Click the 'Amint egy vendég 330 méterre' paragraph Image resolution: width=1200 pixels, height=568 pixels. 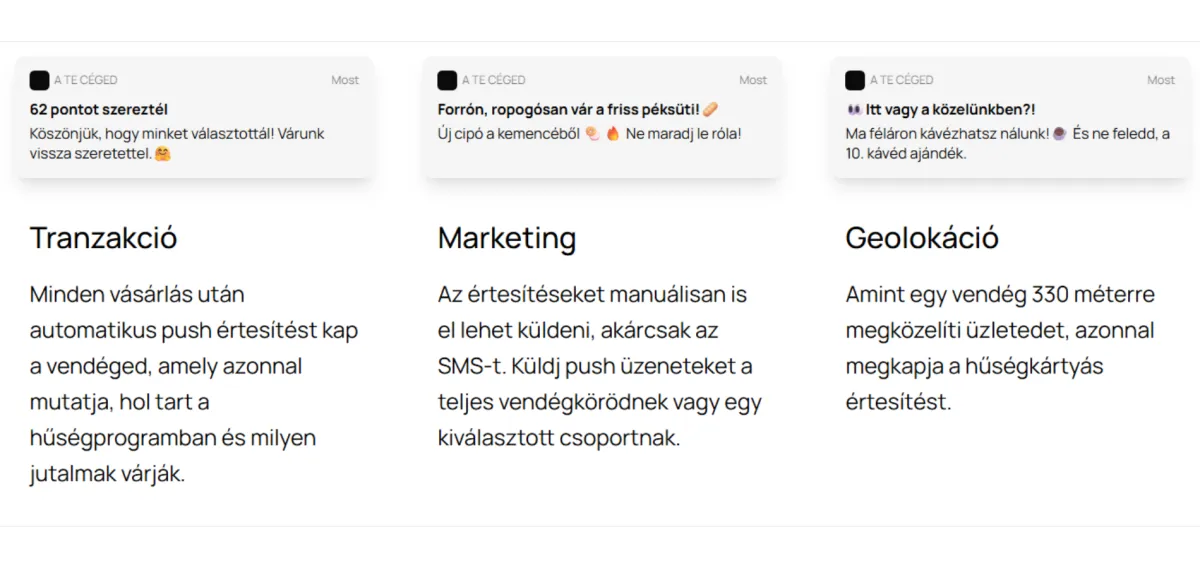1000,348
